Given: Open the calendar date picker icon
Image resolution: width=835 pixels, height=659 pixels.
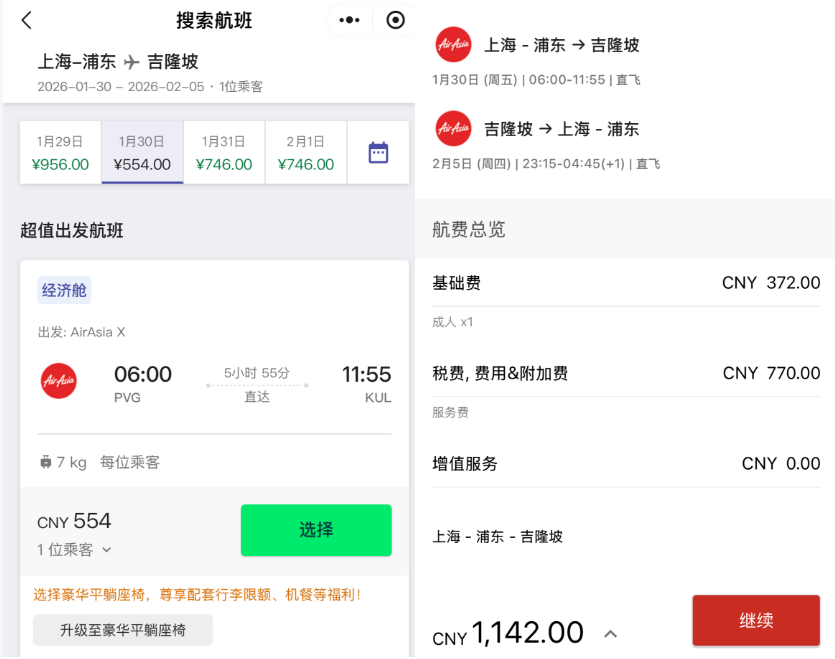Looking at the screenshot, I should click(378, 152).
